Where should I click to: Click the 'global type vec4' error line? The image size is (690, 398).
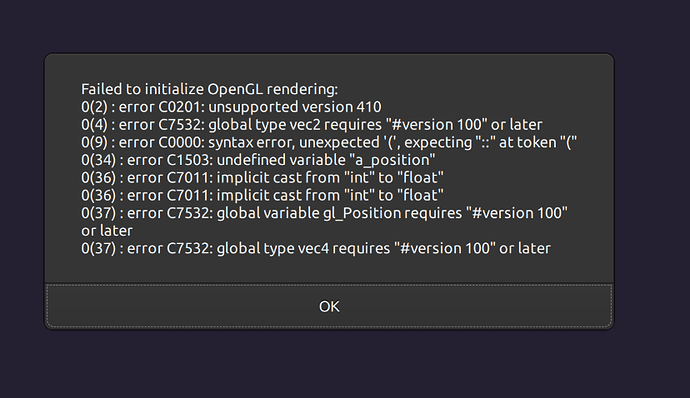click(x=316, y=248)
